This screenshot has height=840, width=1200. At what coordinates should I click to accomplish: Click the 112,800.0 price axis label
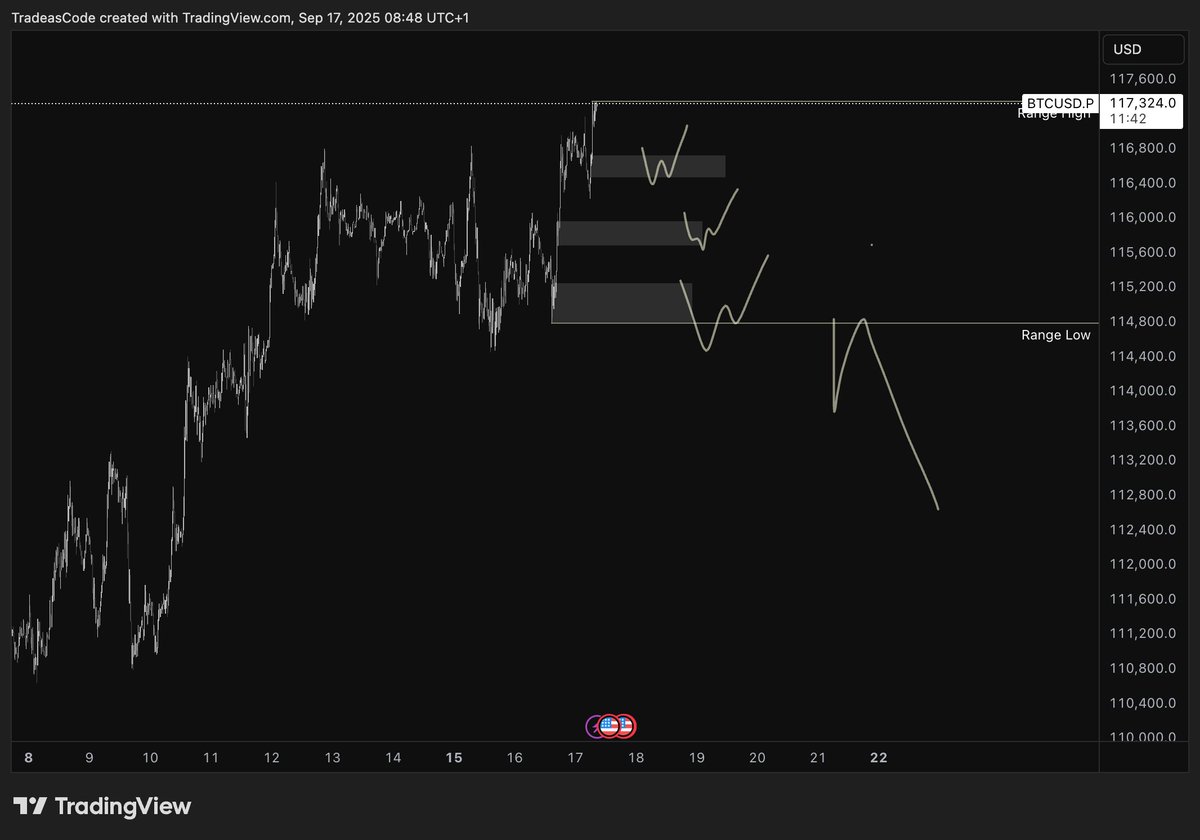click(1142, 495)
